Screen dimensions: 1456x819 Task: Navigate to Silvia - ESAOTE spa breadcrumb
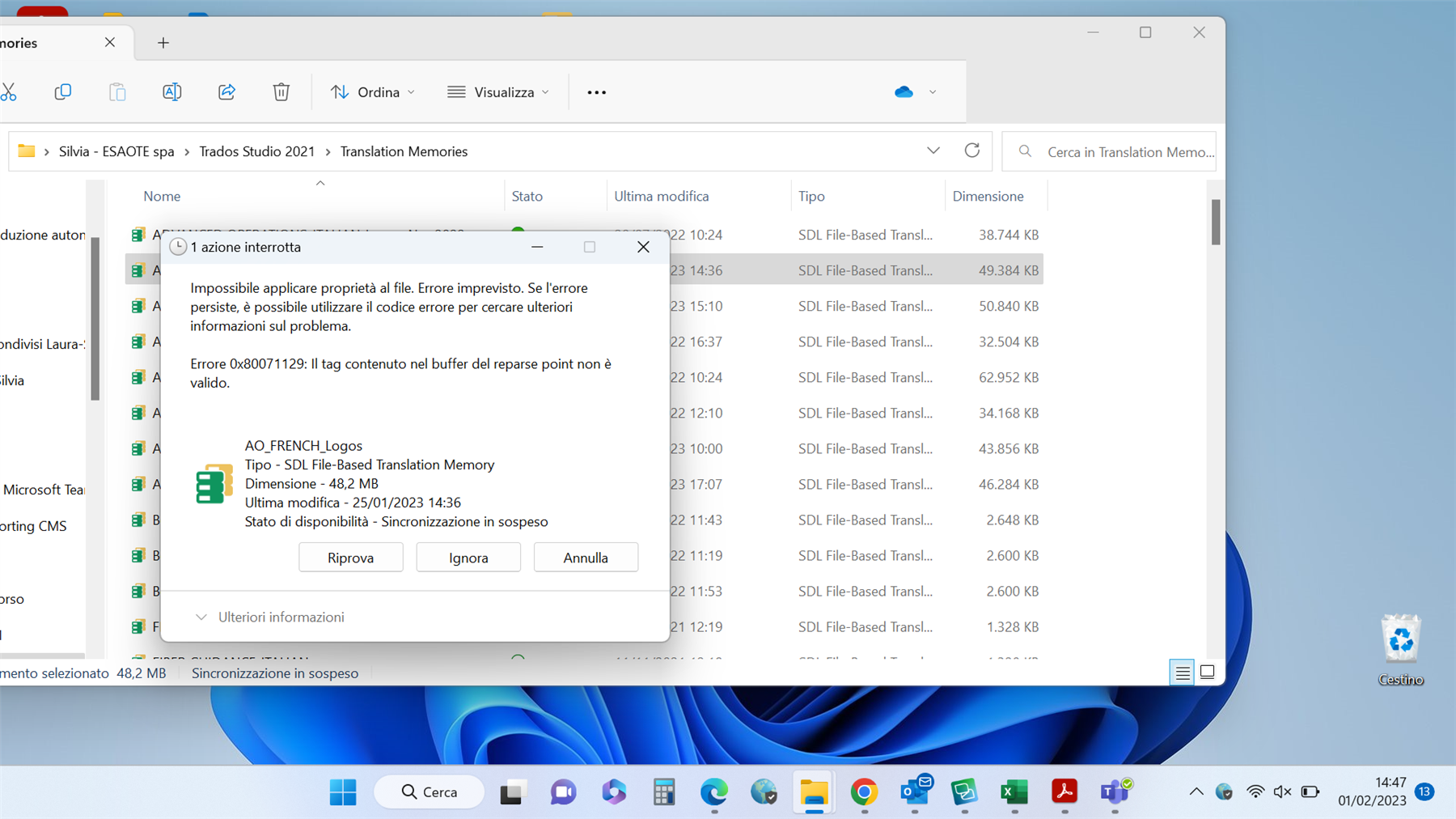pos(116,151)
